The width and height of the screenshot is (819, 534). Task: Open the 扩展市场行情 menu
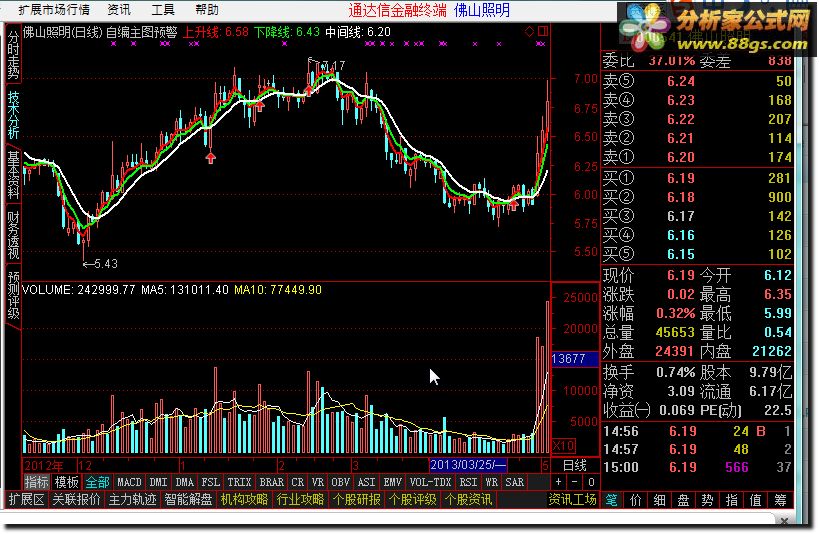click(54, 9)
